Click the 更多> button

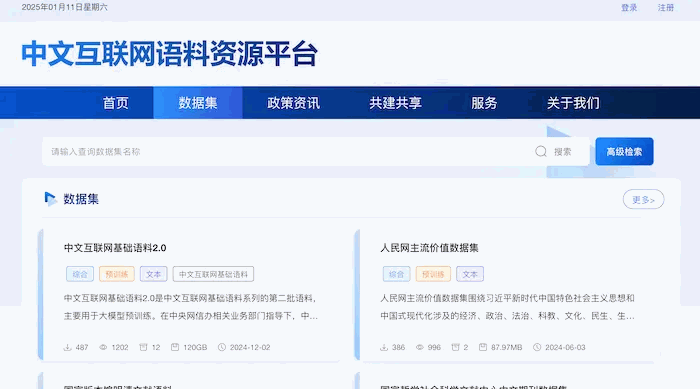[x=643, y=199]
